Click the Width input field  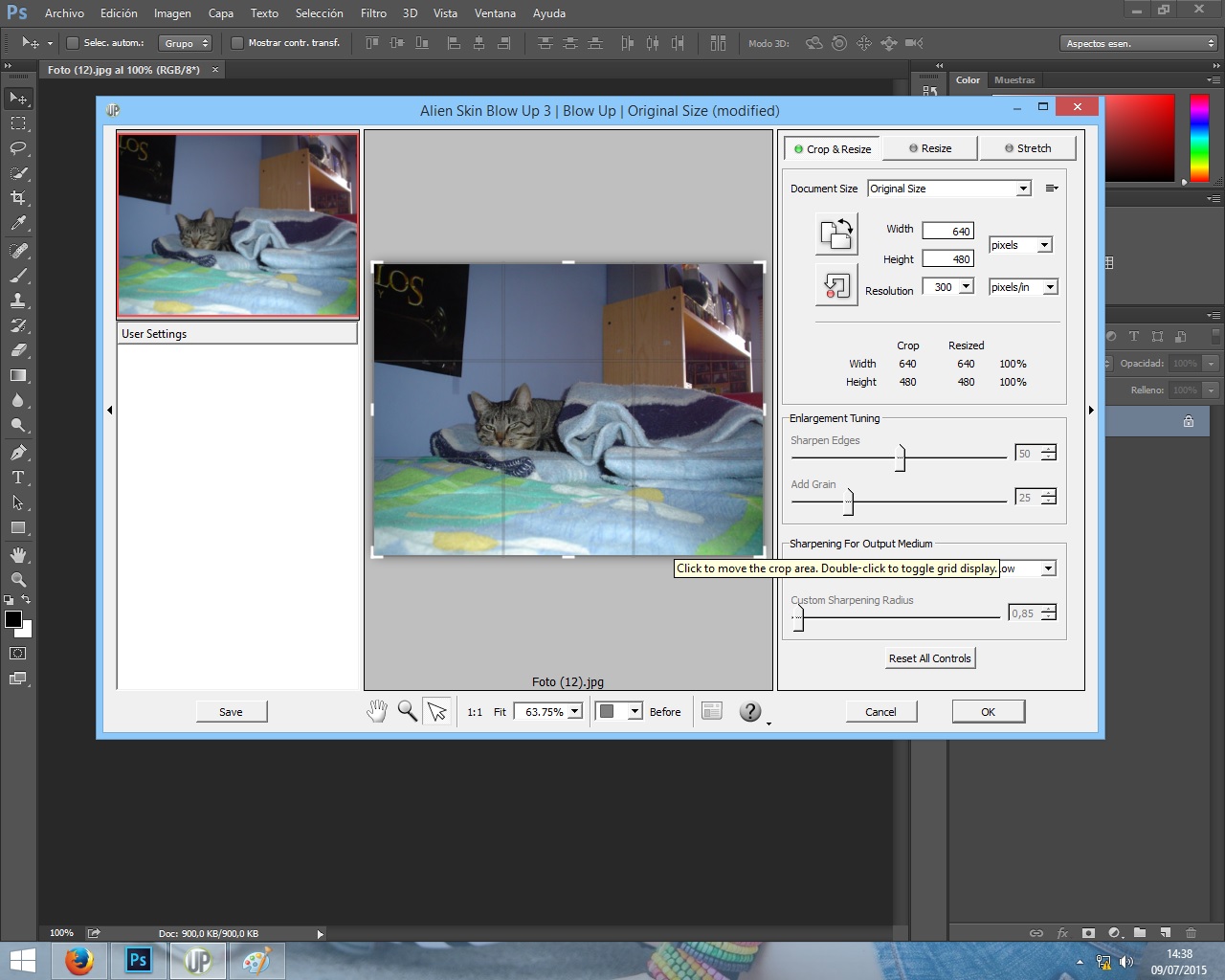[x=947, y=231]
